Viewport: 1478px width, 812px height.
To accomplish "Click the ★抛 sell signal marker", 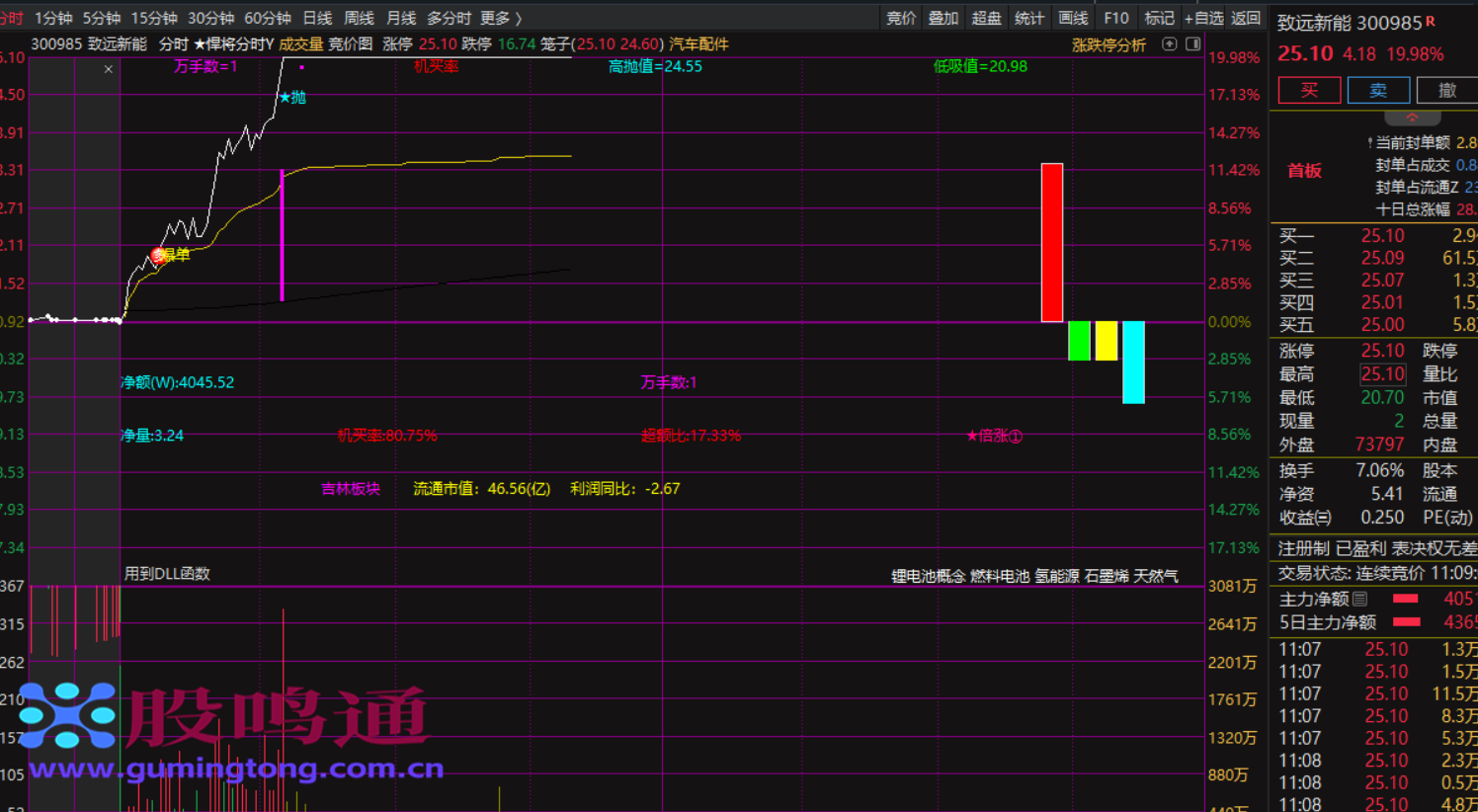I will (292, 97).
